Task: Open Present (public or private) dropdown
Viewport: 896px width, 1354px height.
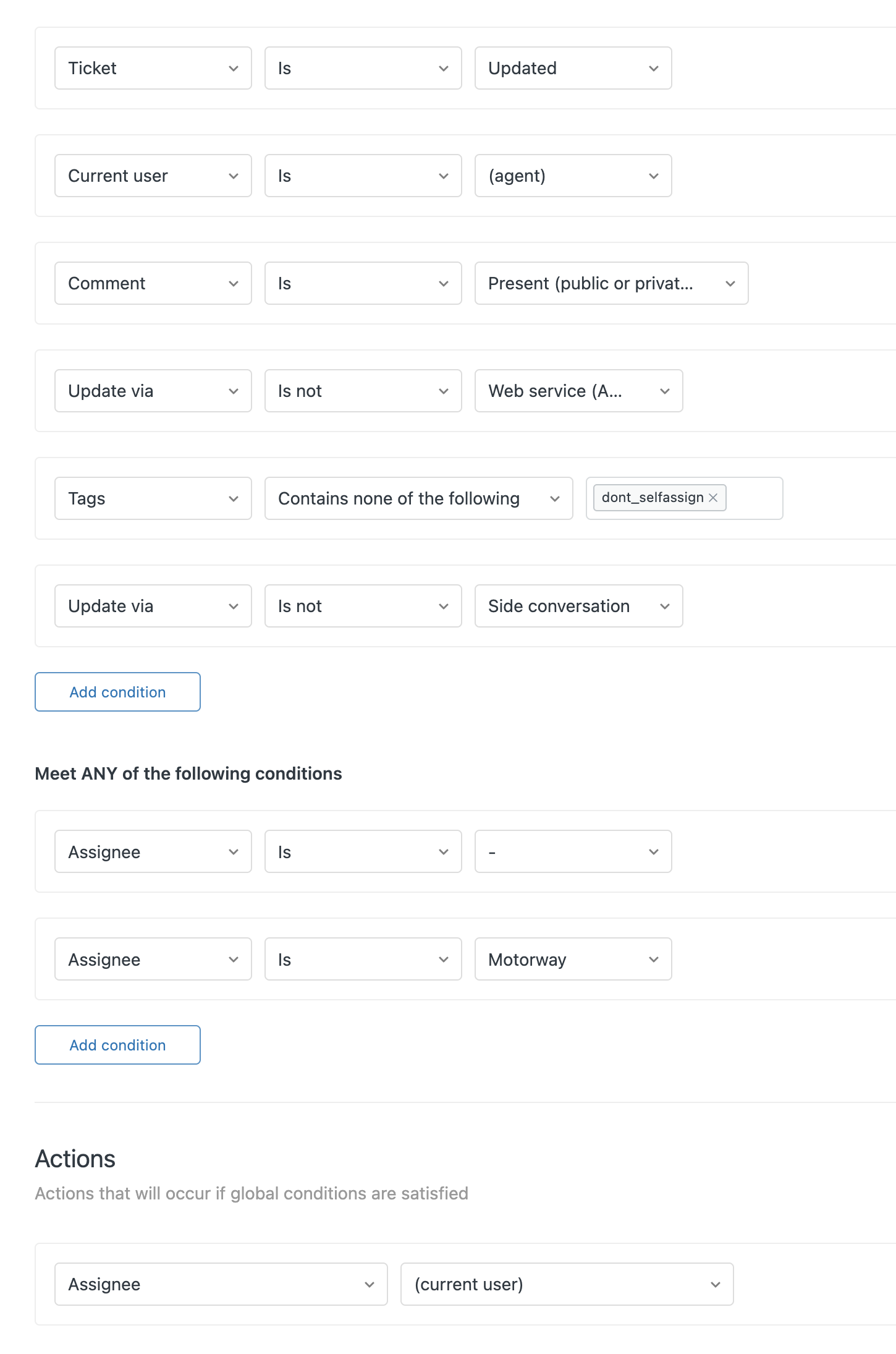Action: [611, 283]
